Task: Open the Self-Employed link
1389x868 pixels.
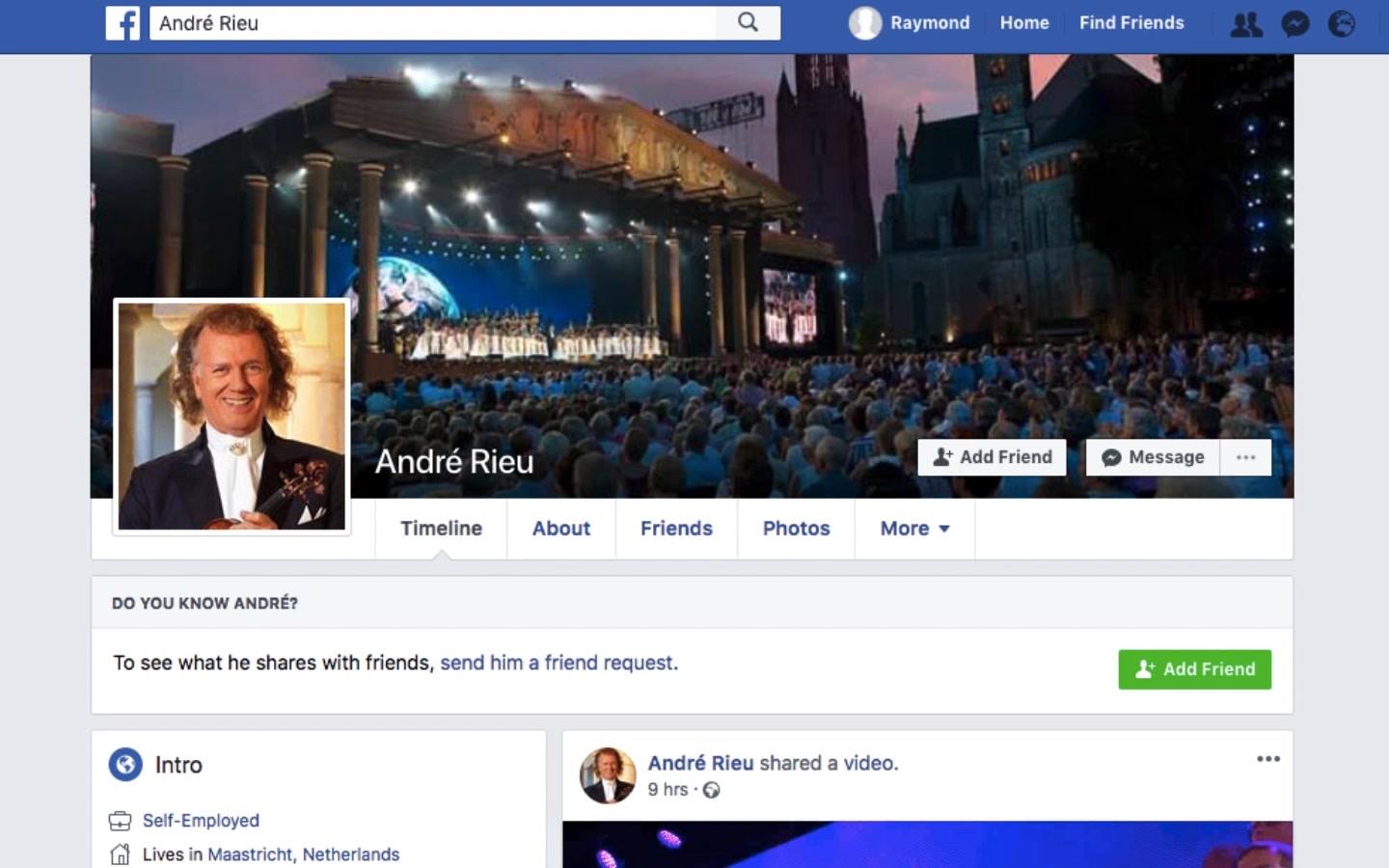Action: pos(201,821)
